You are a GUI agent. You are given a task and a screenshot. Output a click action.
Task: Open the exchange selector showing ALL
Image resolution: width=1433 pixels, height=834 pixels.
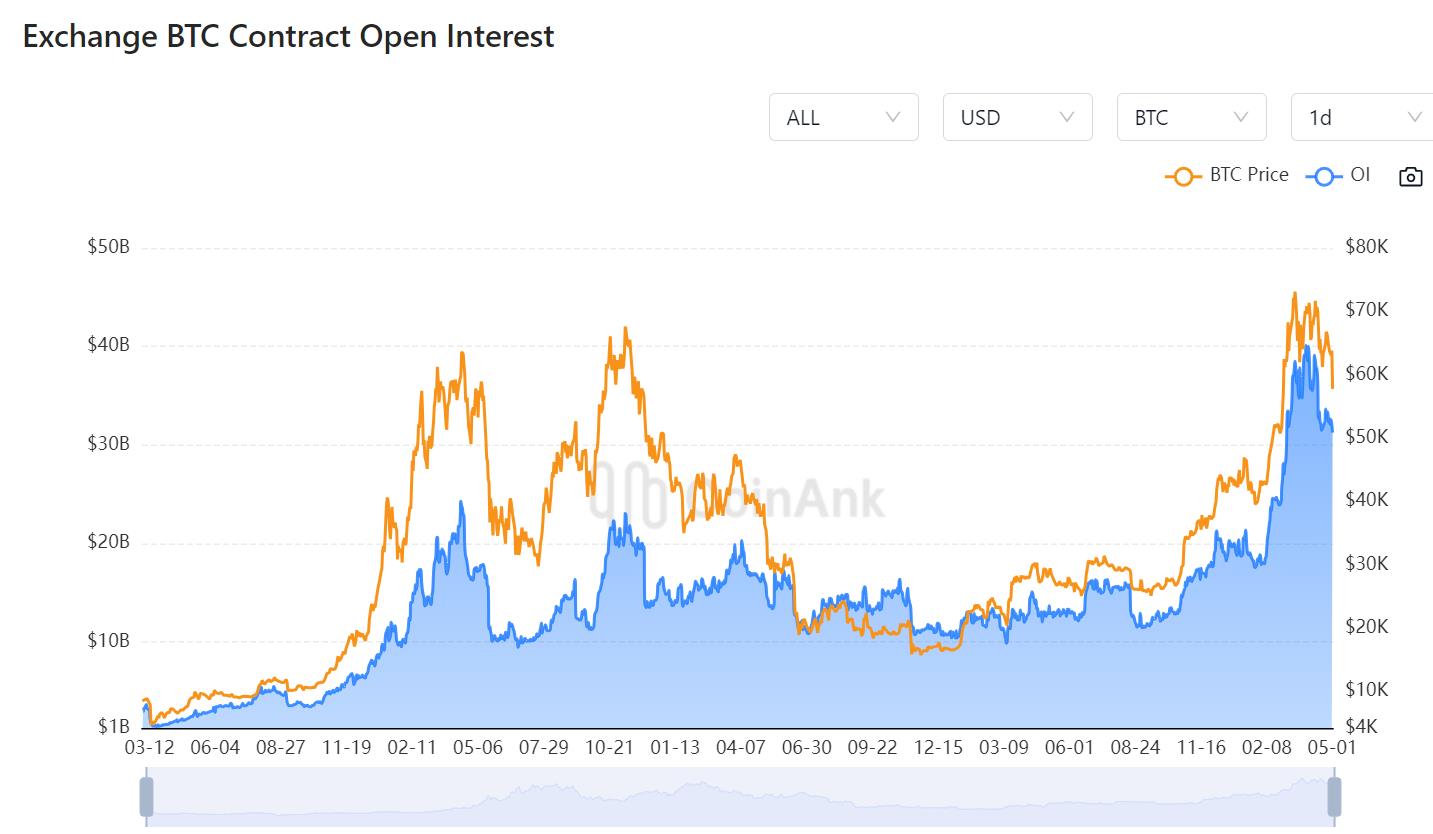coord(843,117)
